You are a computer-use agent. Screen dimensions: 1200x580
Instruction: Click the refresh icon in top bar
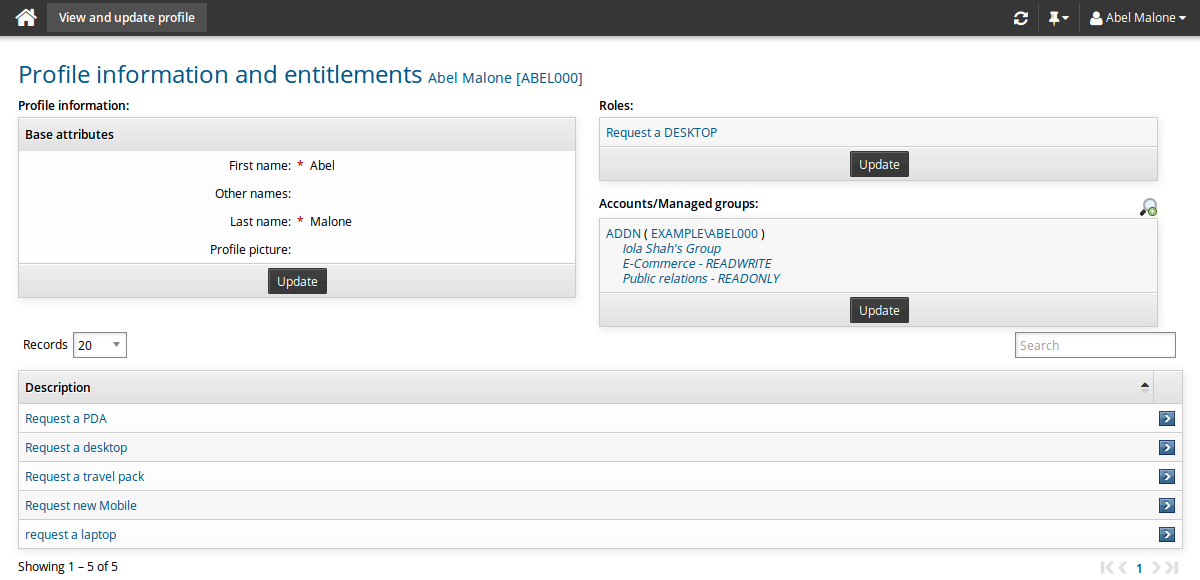(1020, 18)
